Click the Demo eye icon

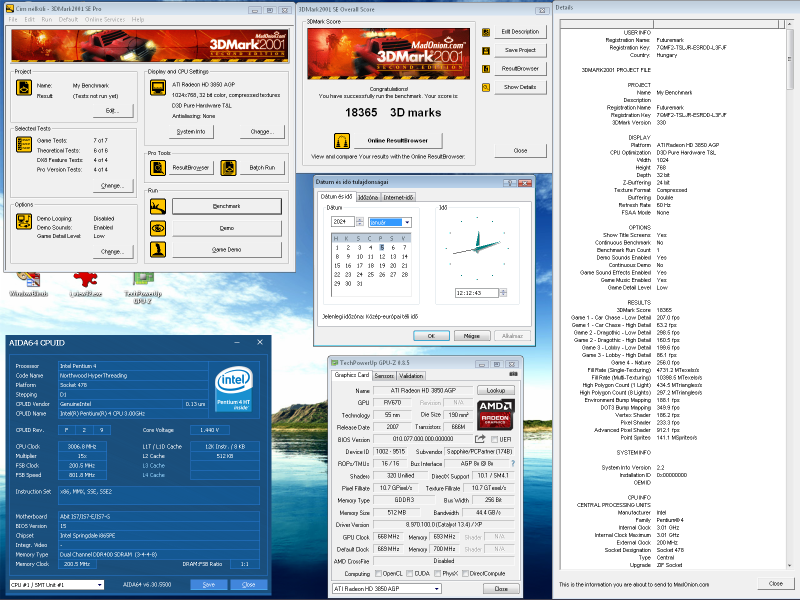(158, 228)
